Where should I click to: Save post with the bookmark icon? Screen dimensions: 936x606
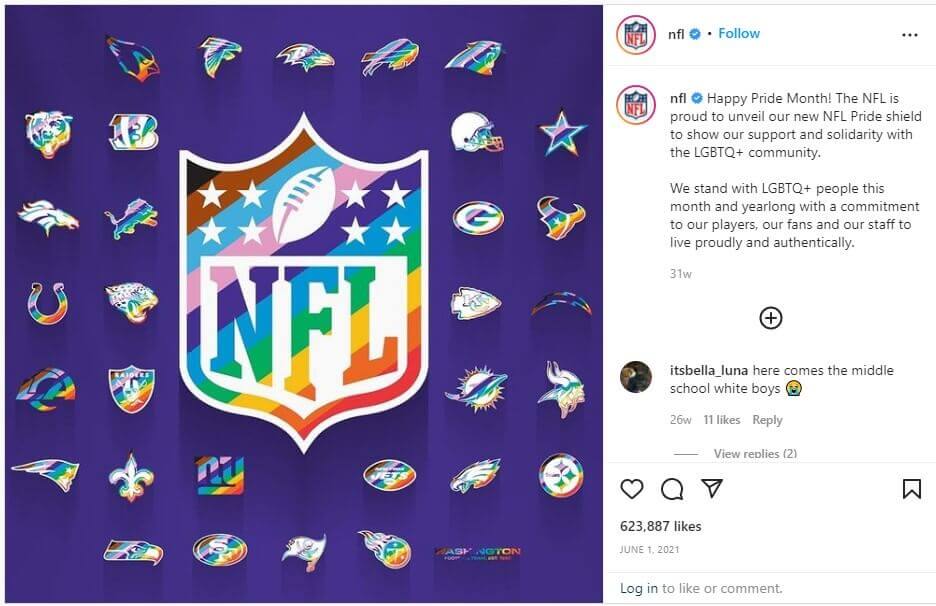(911, 488)
